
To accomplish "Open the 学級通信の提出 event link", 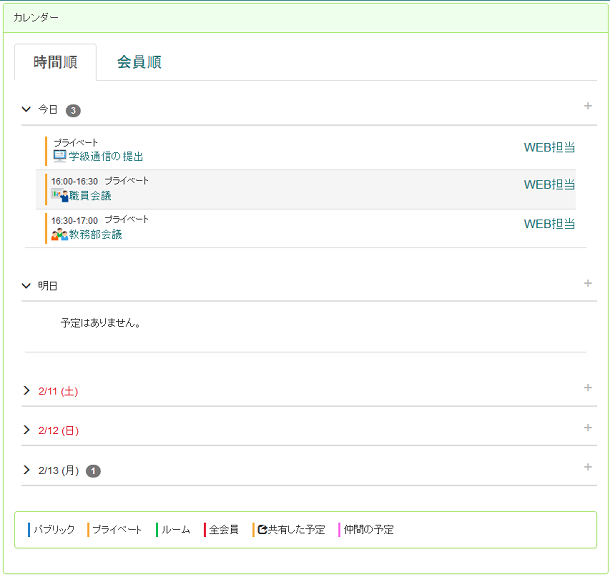I will (x=106, y=156).
